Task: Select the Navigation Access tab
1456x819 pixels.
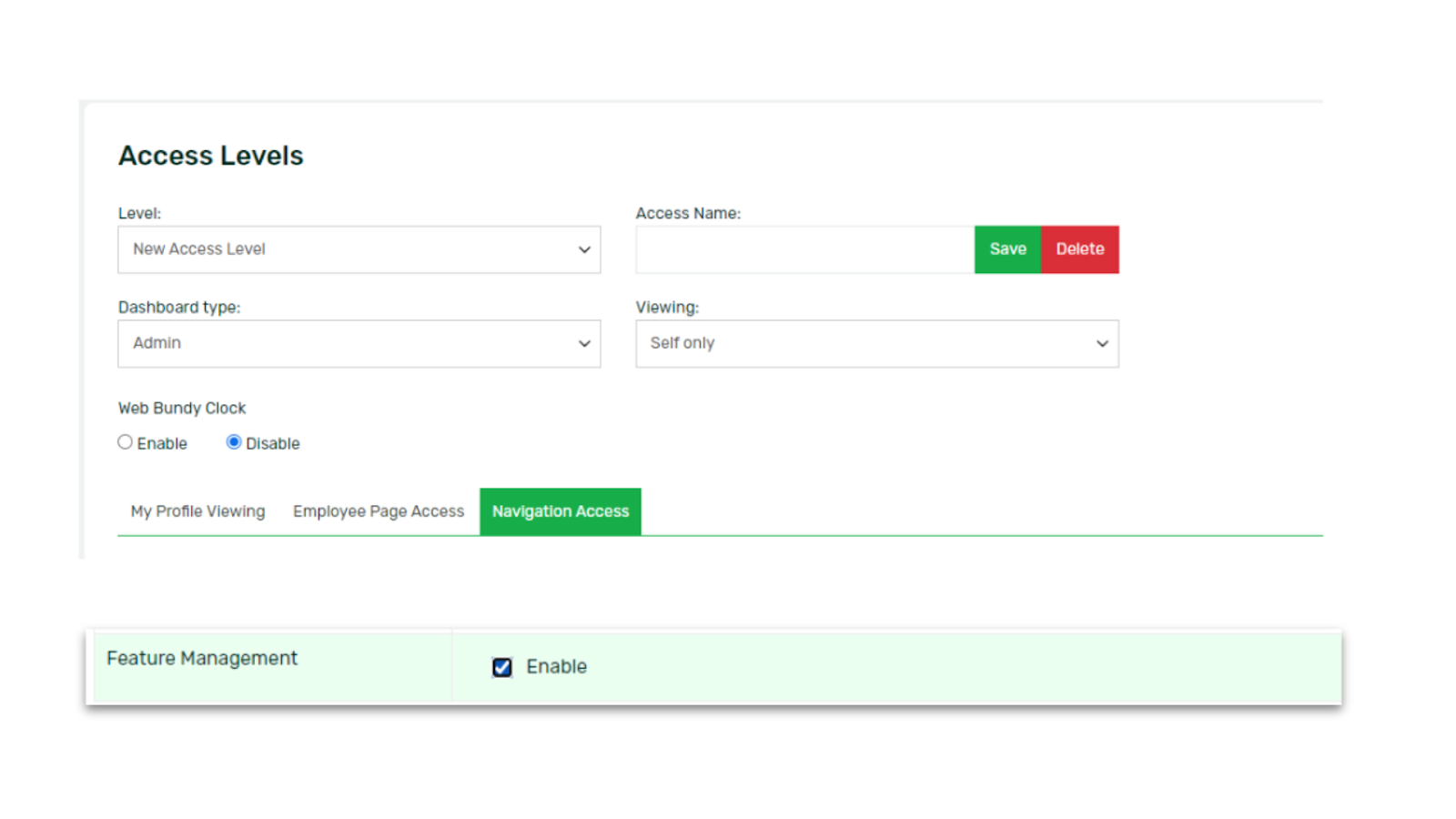Action: click(561, 511)
